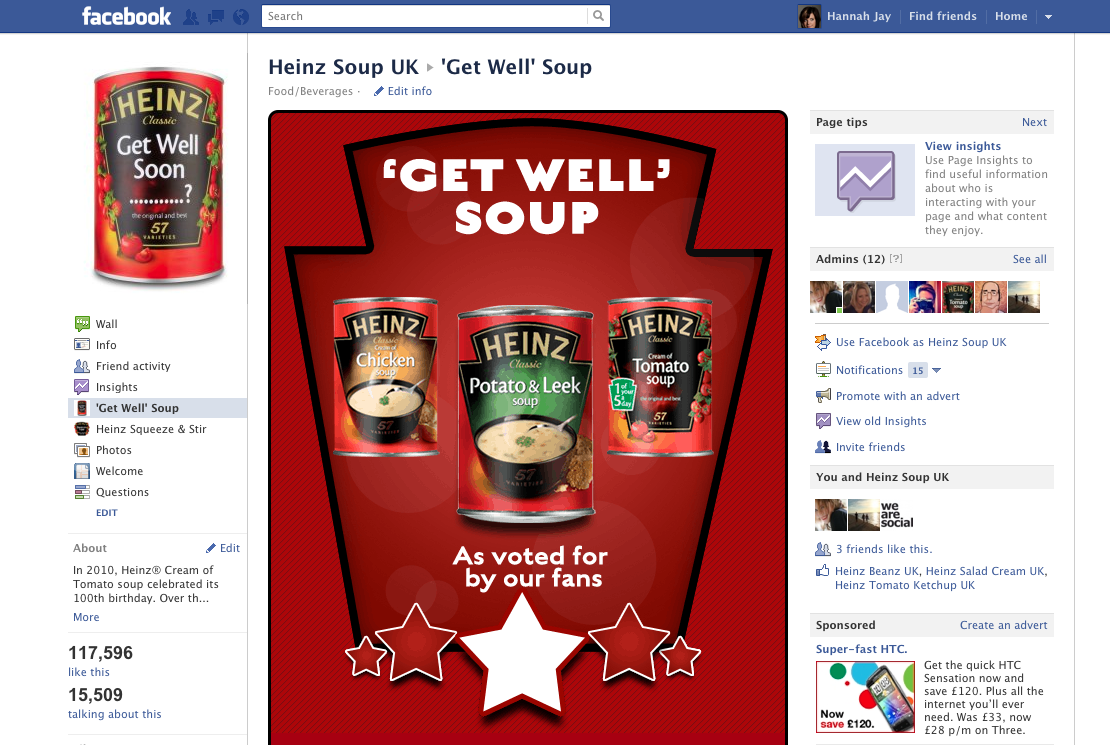This screenshot has height=745, width=1110.
Task: Click inside the Search input field
Action: tap(425, 16)
